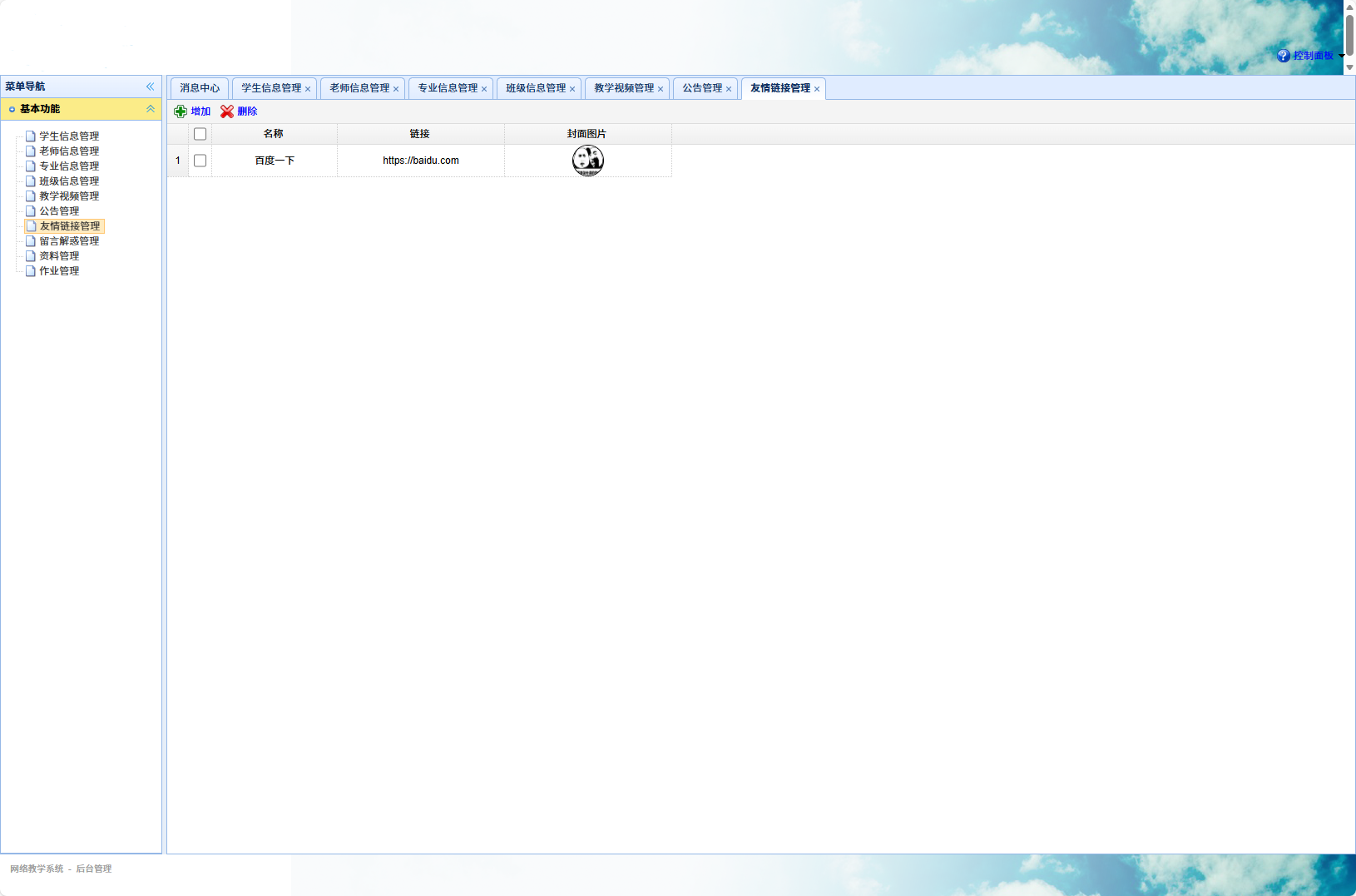
Task: Close the 教学视频管理 tab
Action: [x=661, y=89]
